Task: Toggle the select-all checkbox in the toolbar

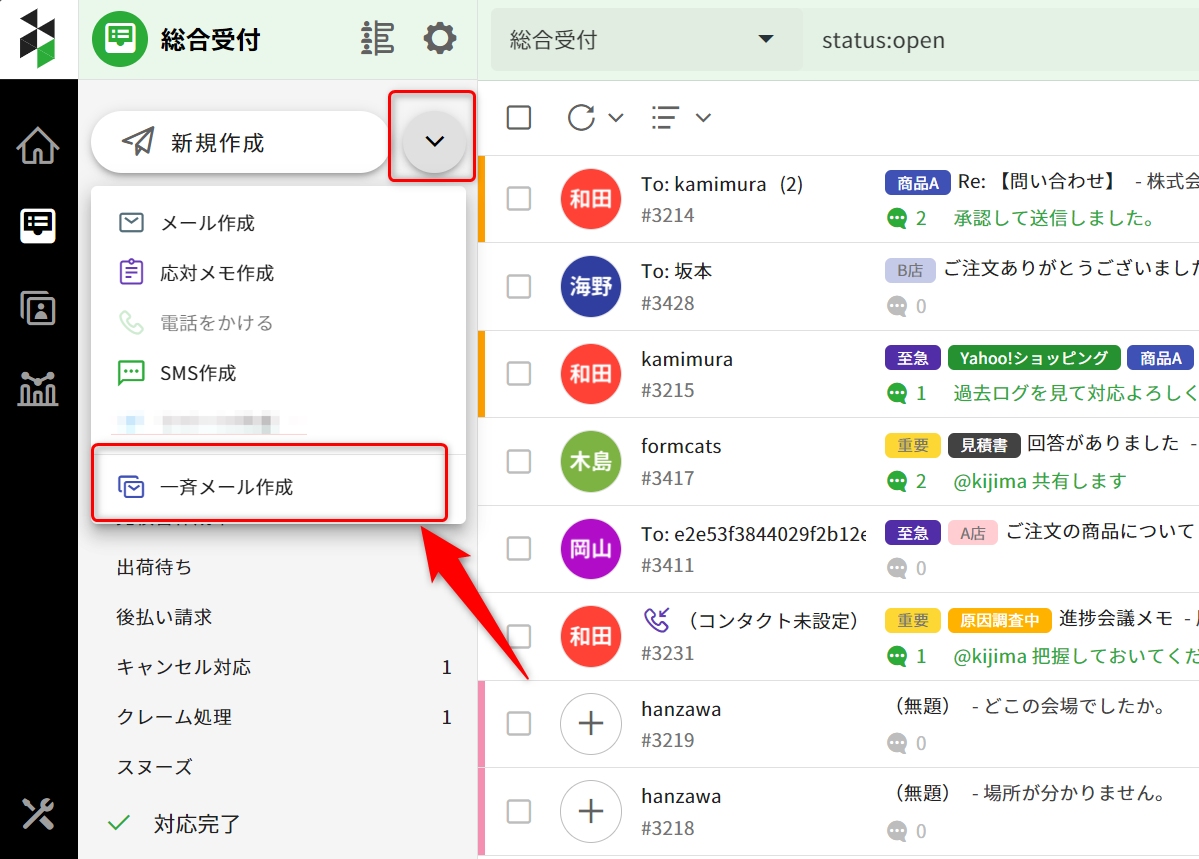Action: pyautogui.click(x=519, y=118)
